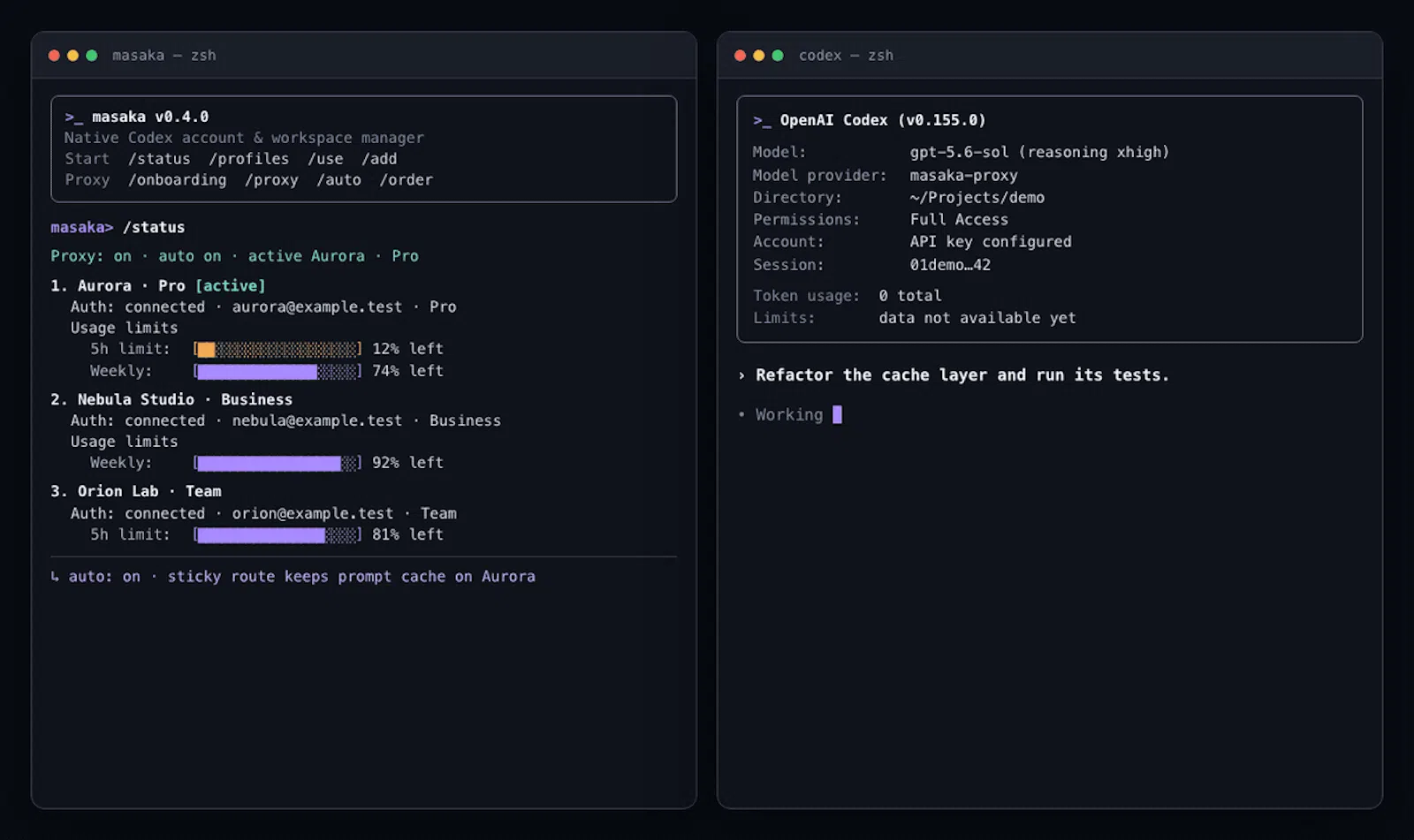The height and width of the screenshot is (840, 1414).
Task: Click the arrow icon before 'auto: on'
Action: [x=55, y=577]
